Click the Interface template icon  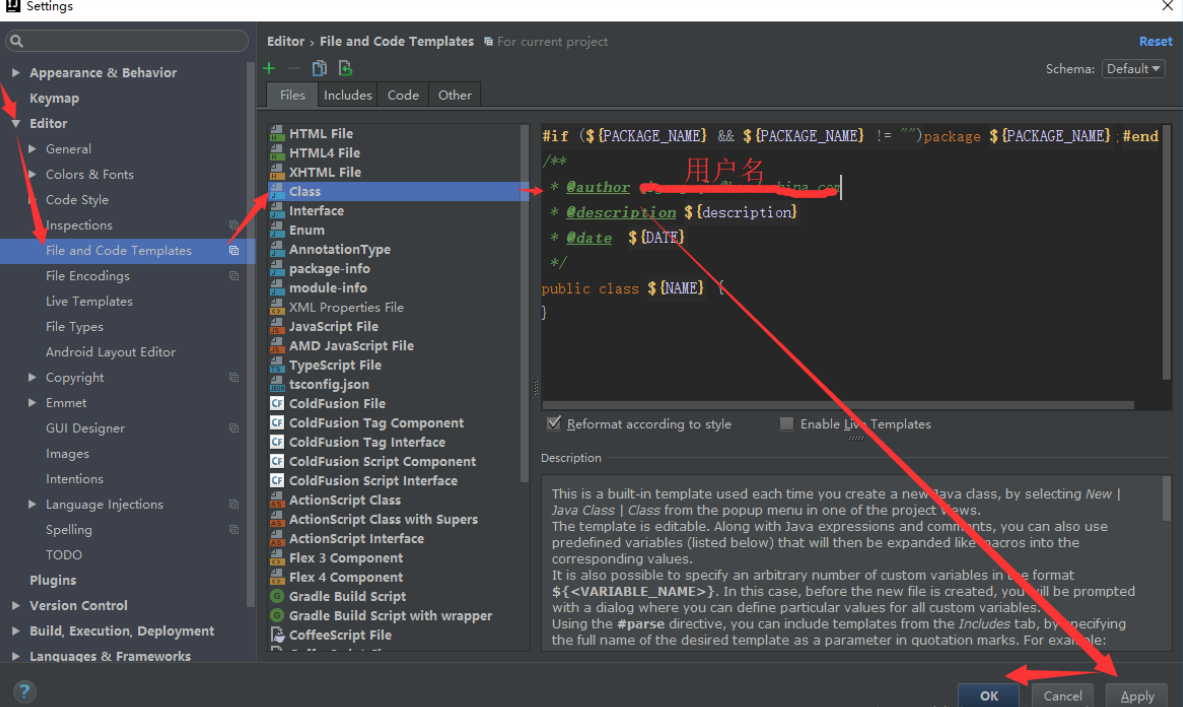pyautogui.click(x=277, y=211)
